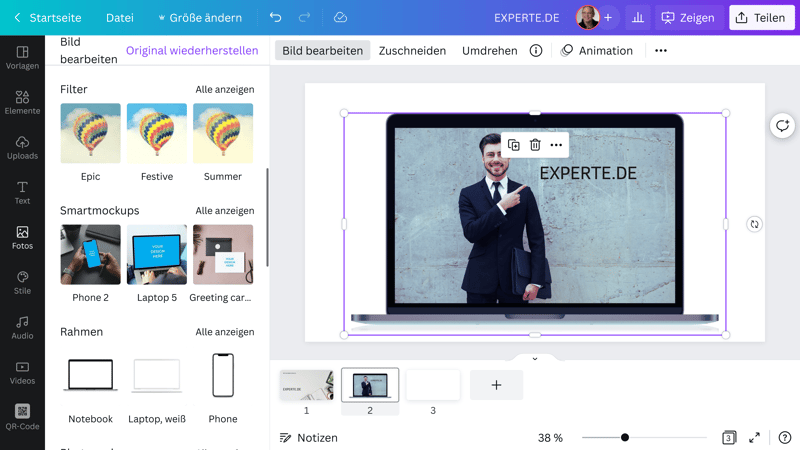Select the Laptop, weiß frame
800x450 pixels.
(157, 376)
